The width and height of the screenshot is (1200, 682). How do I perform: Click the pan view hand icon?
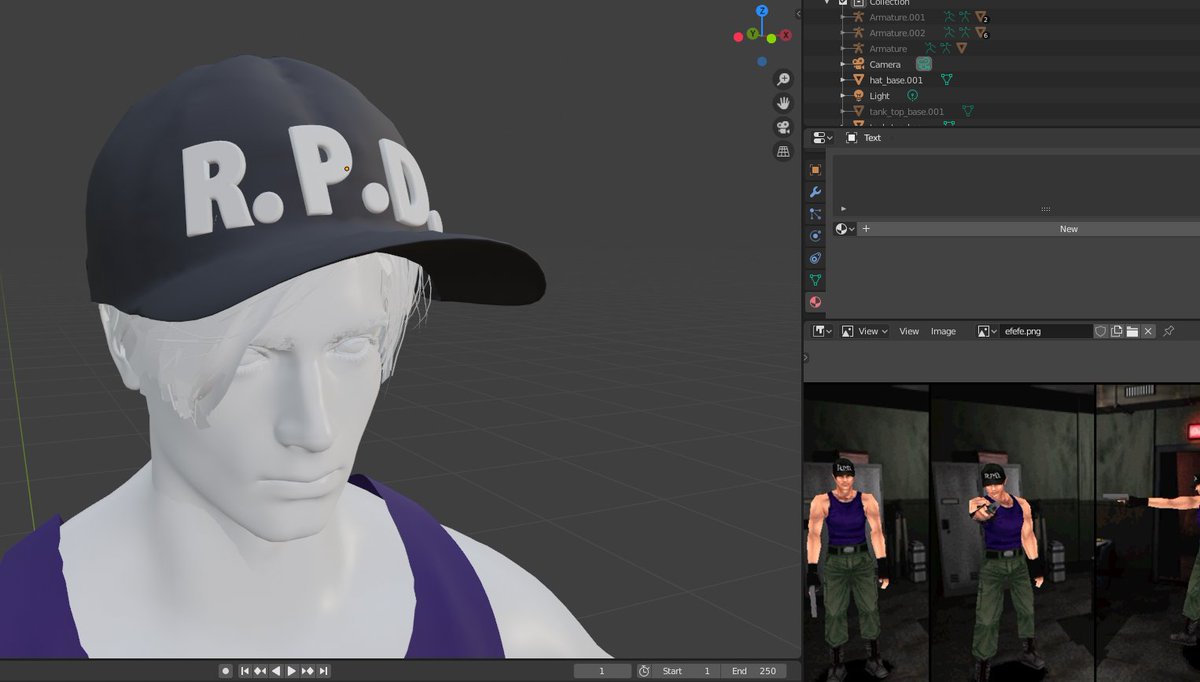coord(783,103)
